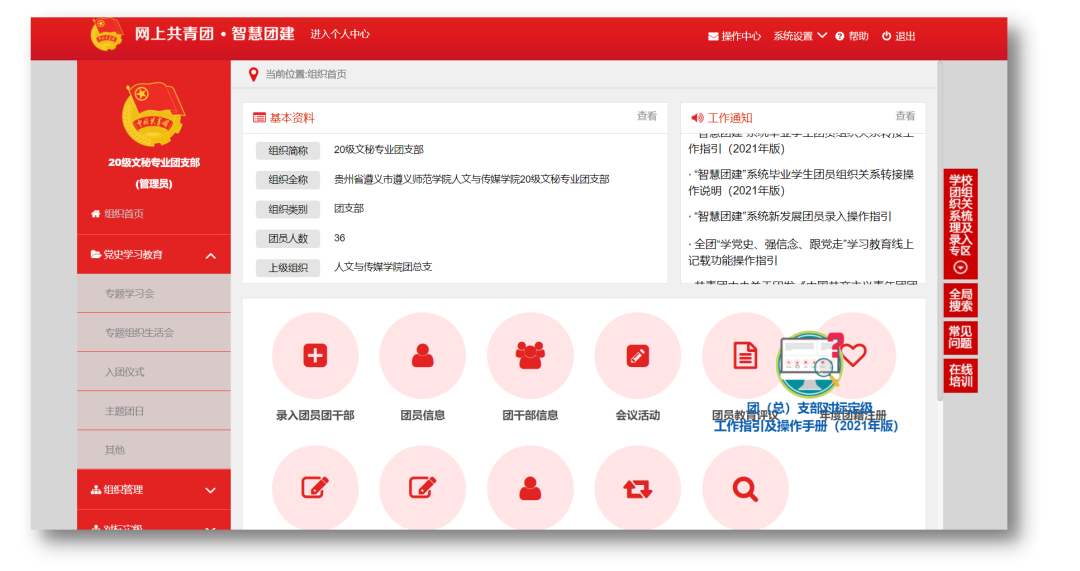Select 入团仪式 in the sidebar

click(x=125, y=372)
